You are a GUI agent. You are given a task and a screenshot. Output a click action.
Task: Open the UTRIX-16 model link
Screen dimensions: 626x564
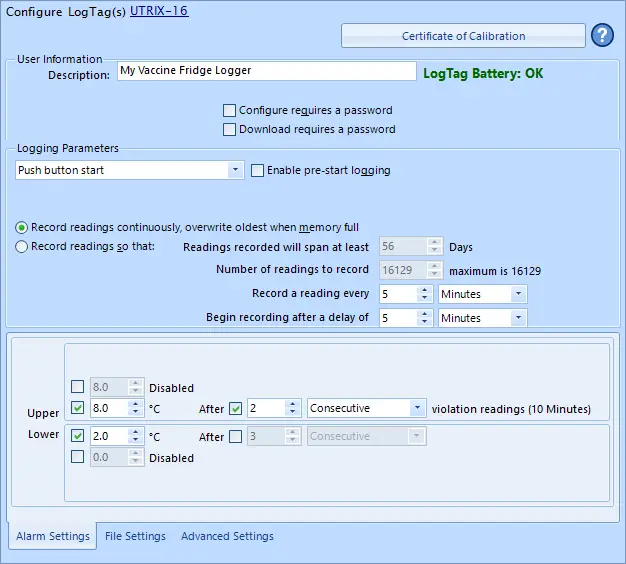[159, 11]
